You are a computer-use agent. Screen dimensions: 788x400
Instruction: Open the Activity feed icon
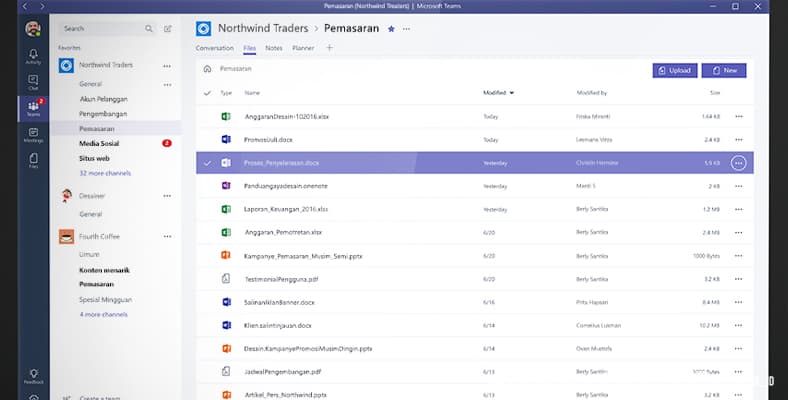[33, 56]
